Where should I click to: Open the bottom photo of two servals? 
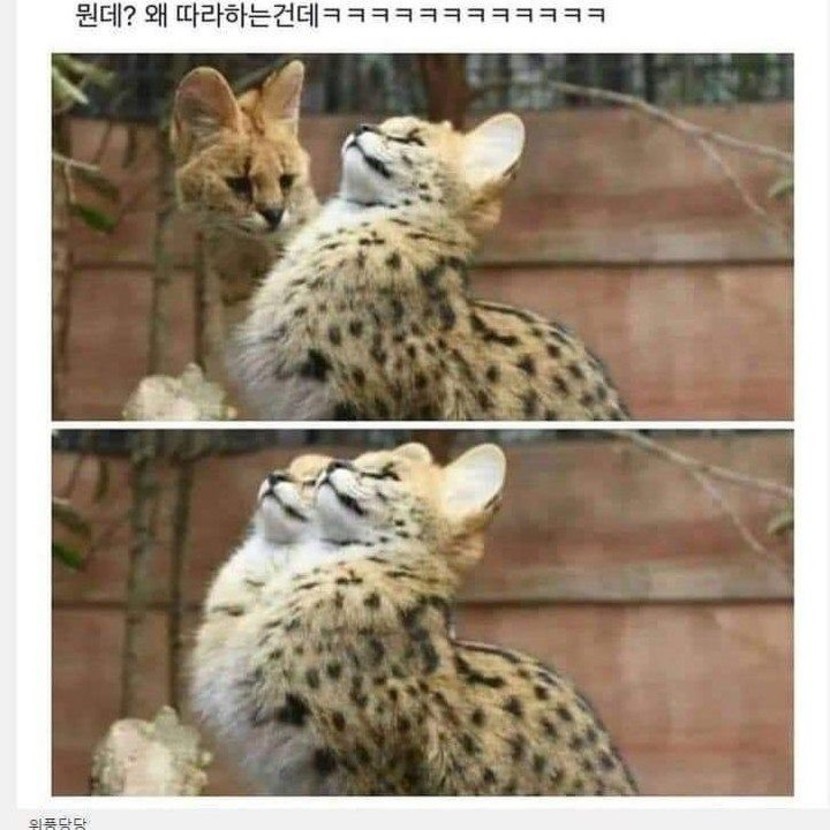coord(422,612)
